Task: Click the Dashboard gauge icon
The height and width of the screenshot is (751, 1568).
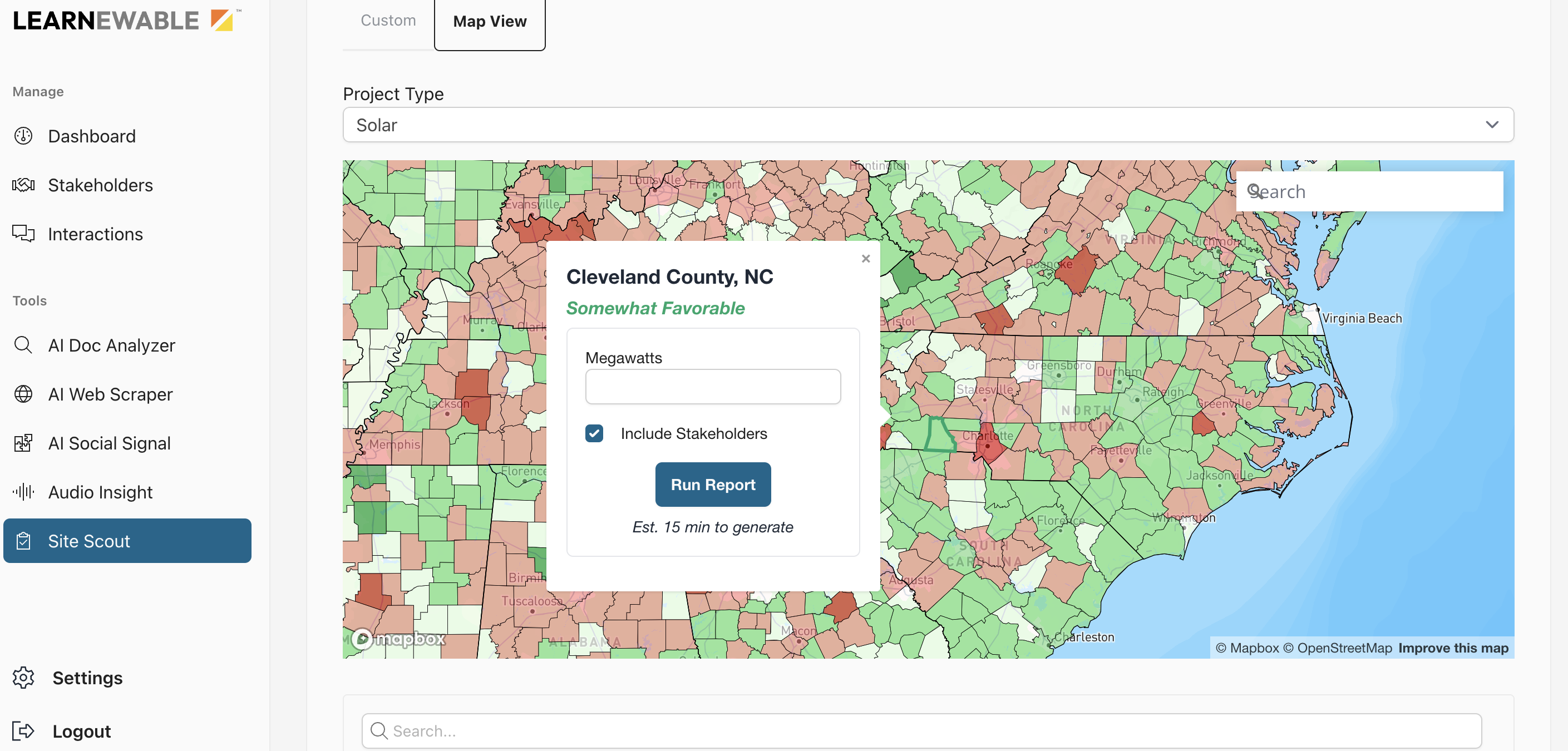Action: (x=23, y=136)
